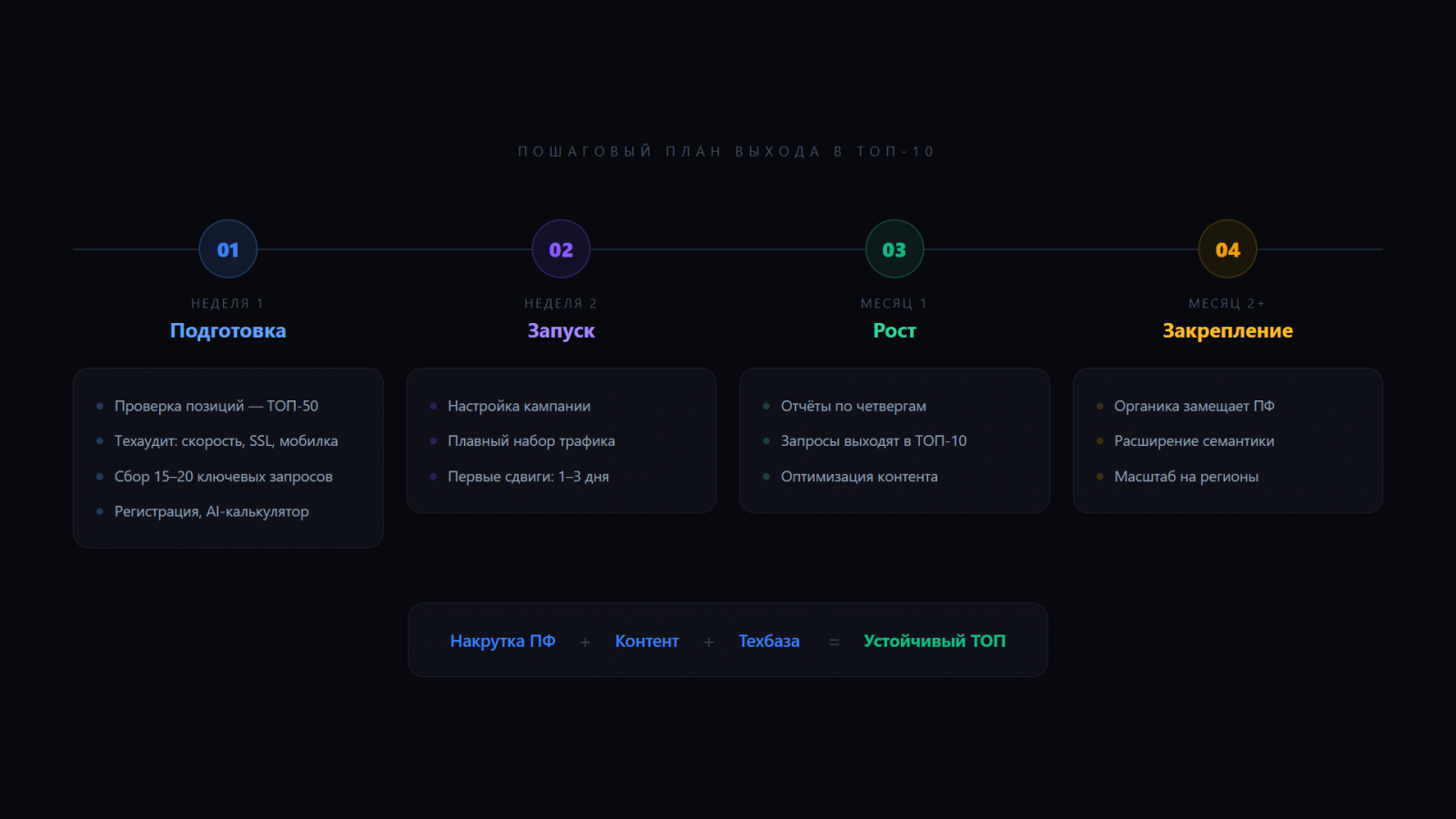Click the Проверка позиций — ТОП-50 item
1456x819 pixels.
tap(217, 406)
